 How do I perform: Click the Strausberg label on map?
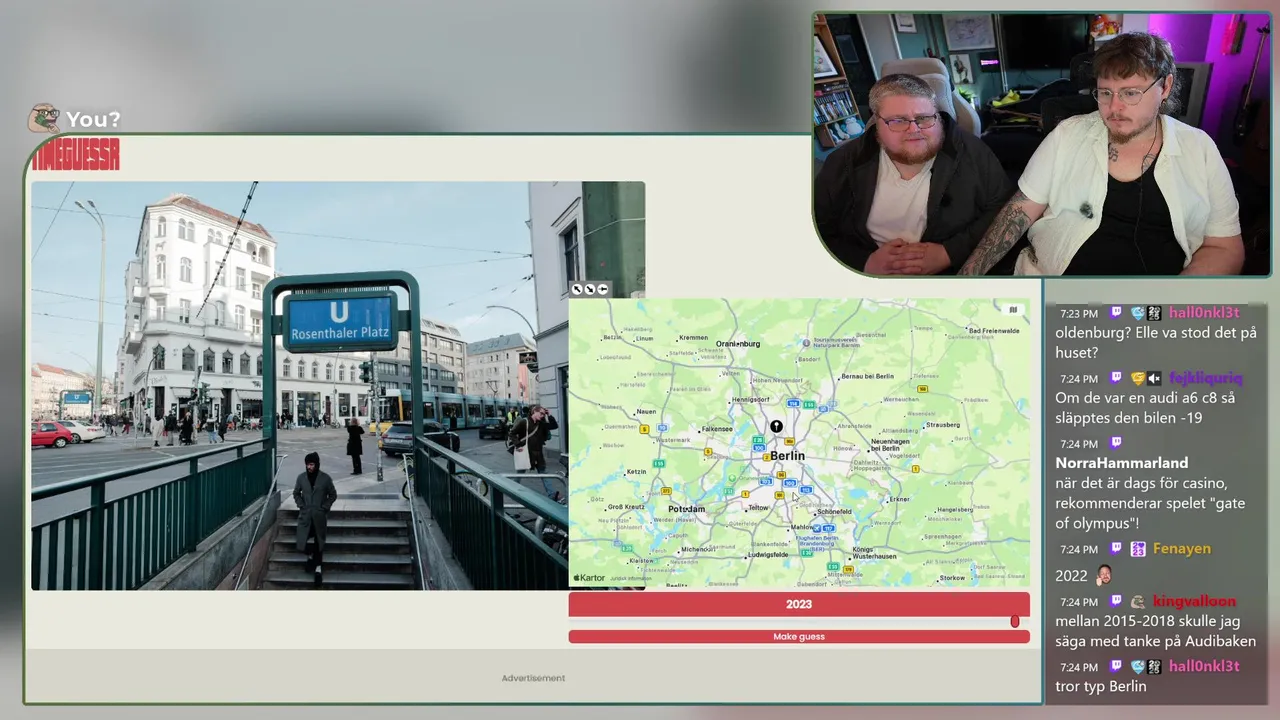[943, 425]
